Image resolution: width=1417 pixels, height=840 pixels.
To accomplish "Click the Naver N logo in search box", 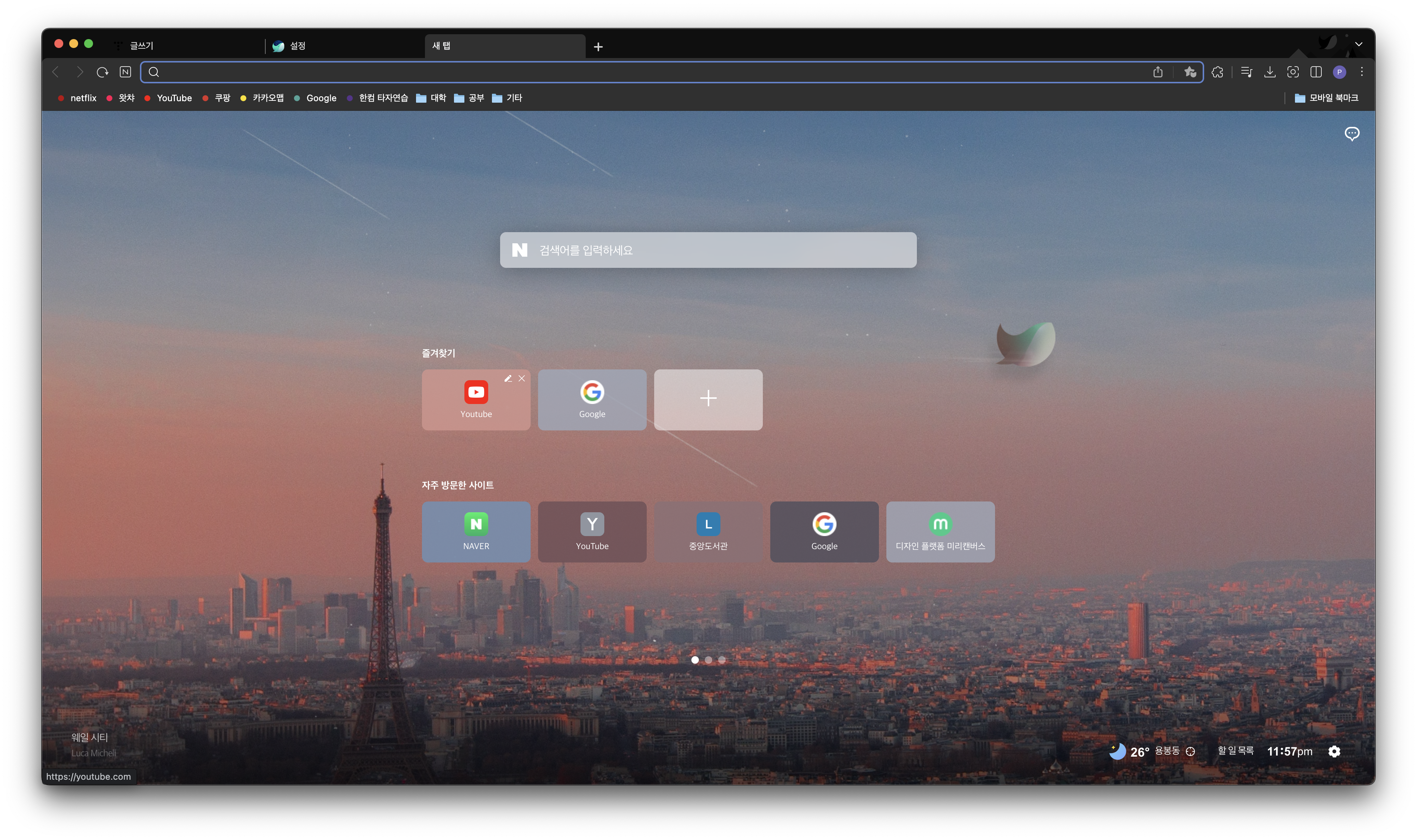I will (519, 250).
